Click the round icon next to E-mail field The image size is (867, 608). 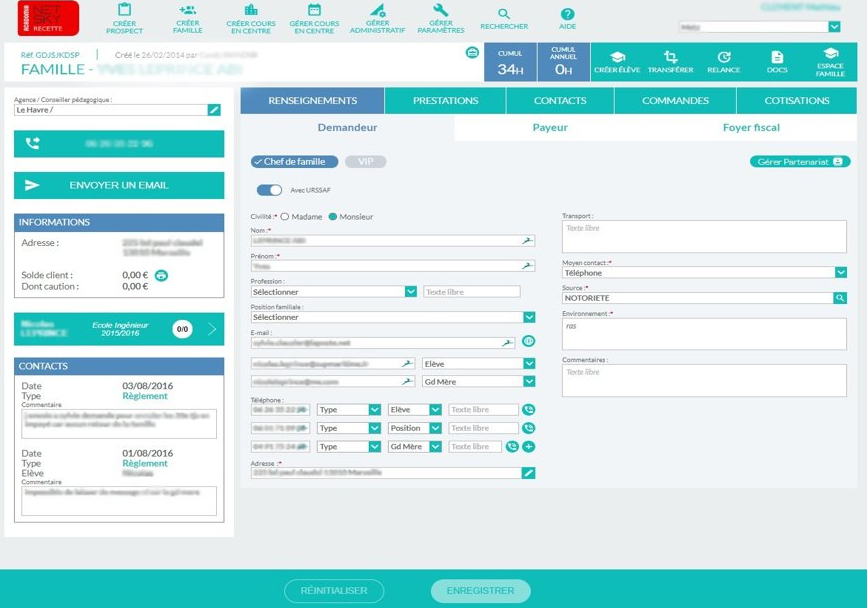[528, 341]
